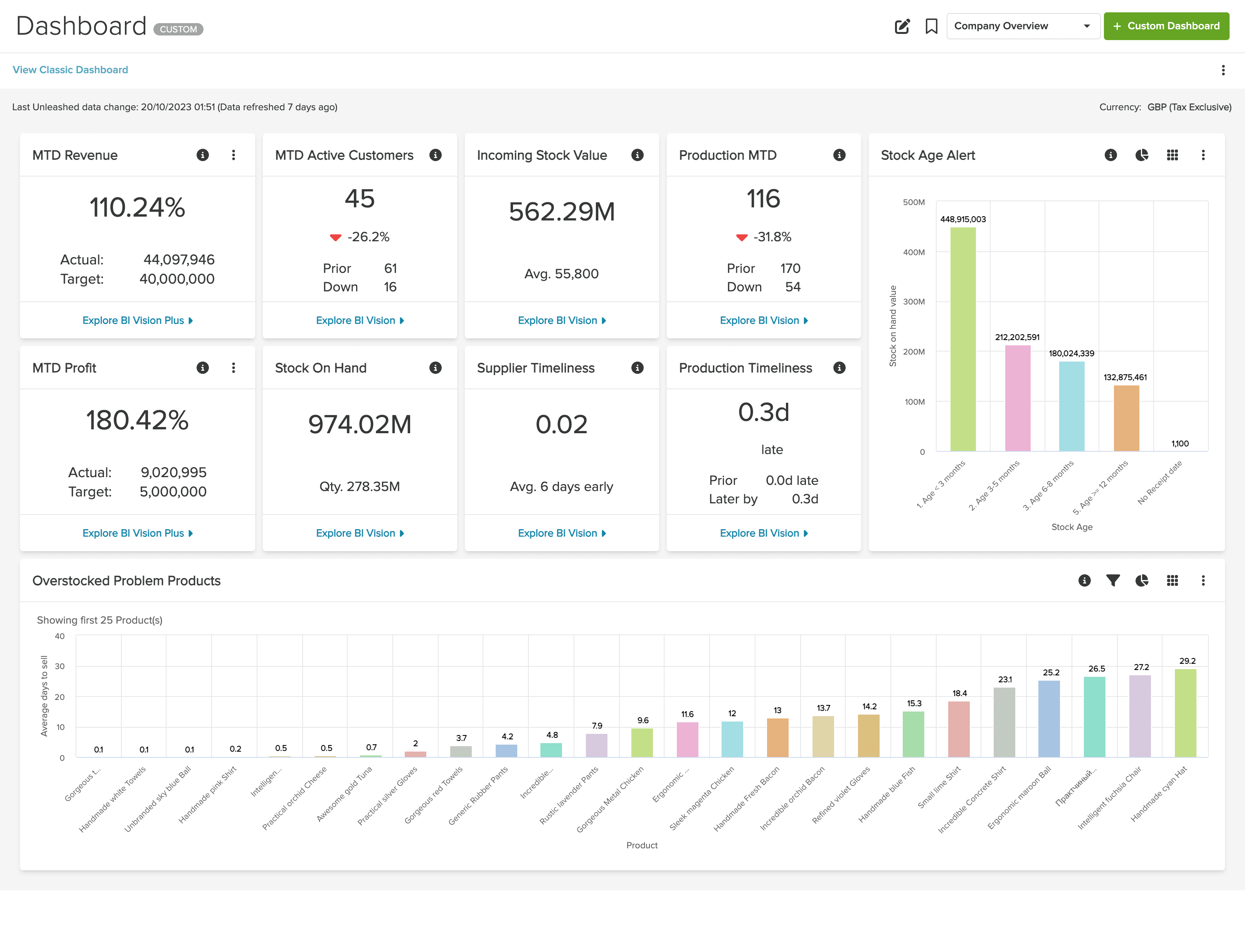This screenshot has height=952, width=1245.
Task: Select the Handmade cyan Hat bar
Action: coord(1186,713)
